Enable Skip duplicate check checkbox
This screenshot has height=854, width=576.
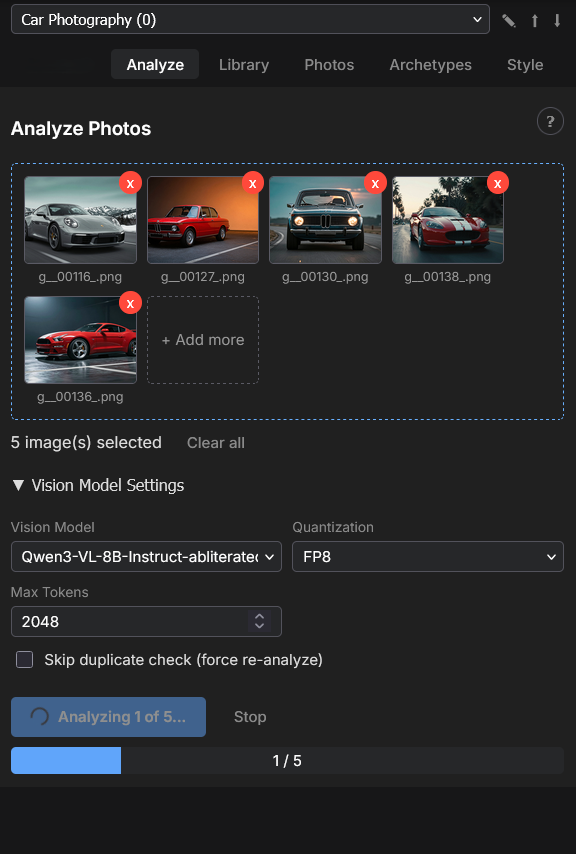[24, 660]
